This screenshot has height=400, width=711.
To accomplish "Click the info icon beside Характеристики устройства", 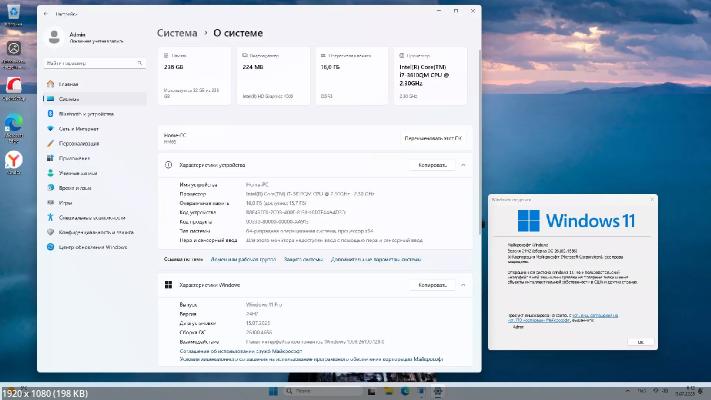I will [168, 165].
